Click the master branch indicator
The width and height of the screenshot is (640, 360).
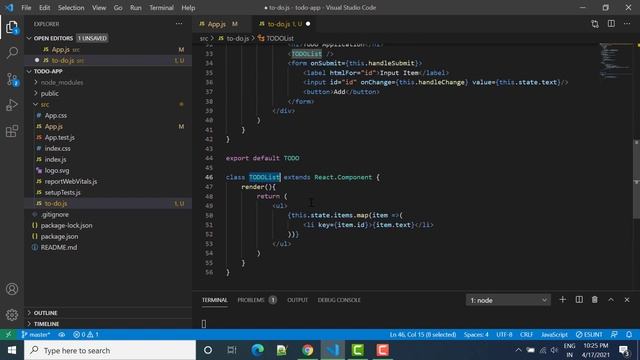click(36, 334)
